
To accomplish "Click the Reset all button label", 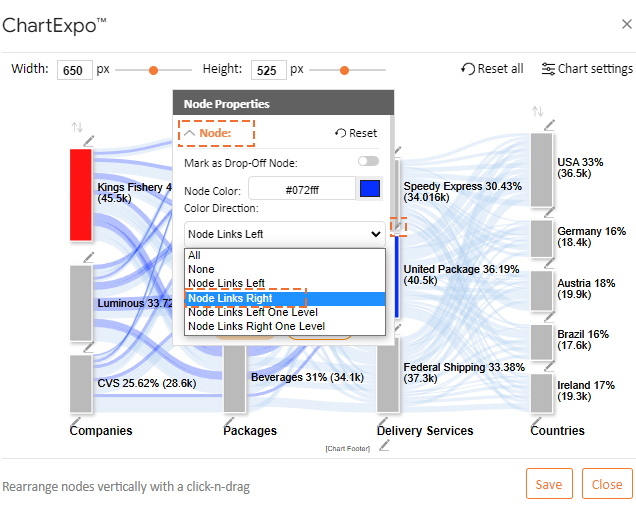I will pyautogui.click(x=501, y=69).
